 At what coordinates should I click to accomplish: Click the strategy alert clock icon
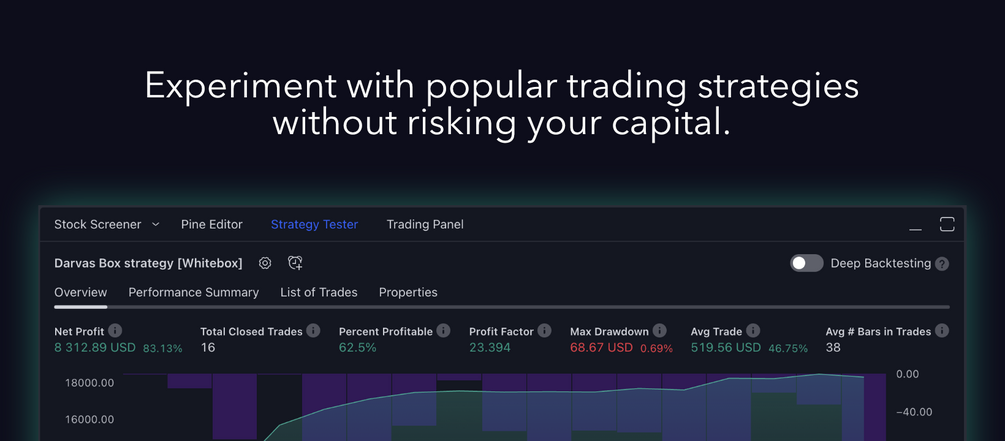pyautogui.click(x=295, y=263)
